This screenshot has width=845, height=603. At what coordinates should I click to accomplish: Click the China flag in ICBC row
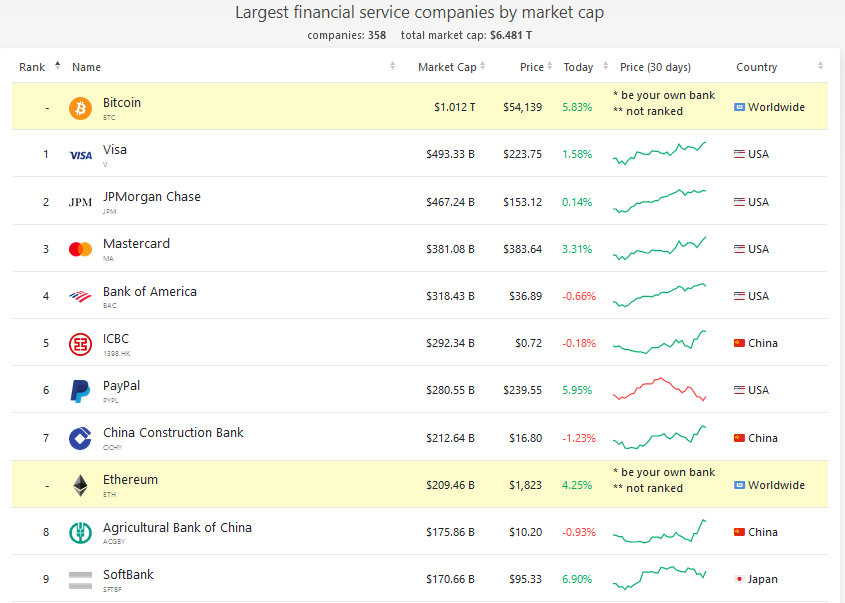click(x=739, y=343)
